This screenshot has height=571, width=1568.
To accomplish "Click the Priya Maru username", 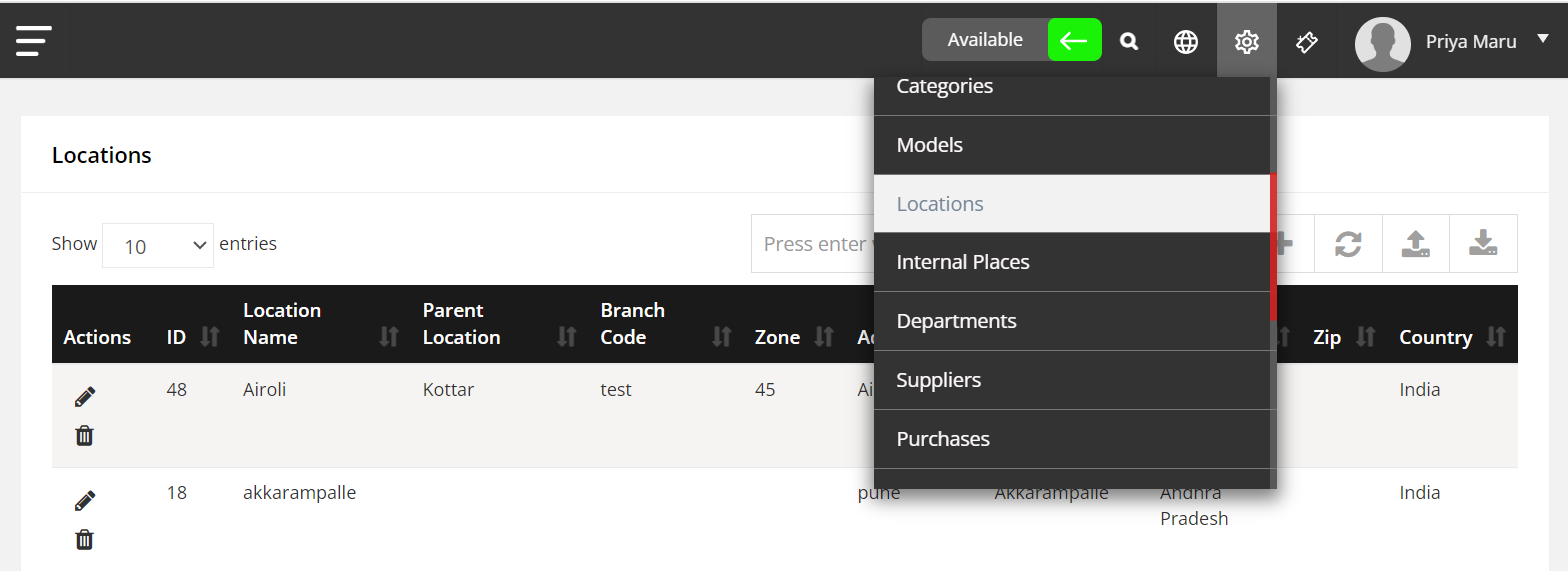I will pos(1471,42).
